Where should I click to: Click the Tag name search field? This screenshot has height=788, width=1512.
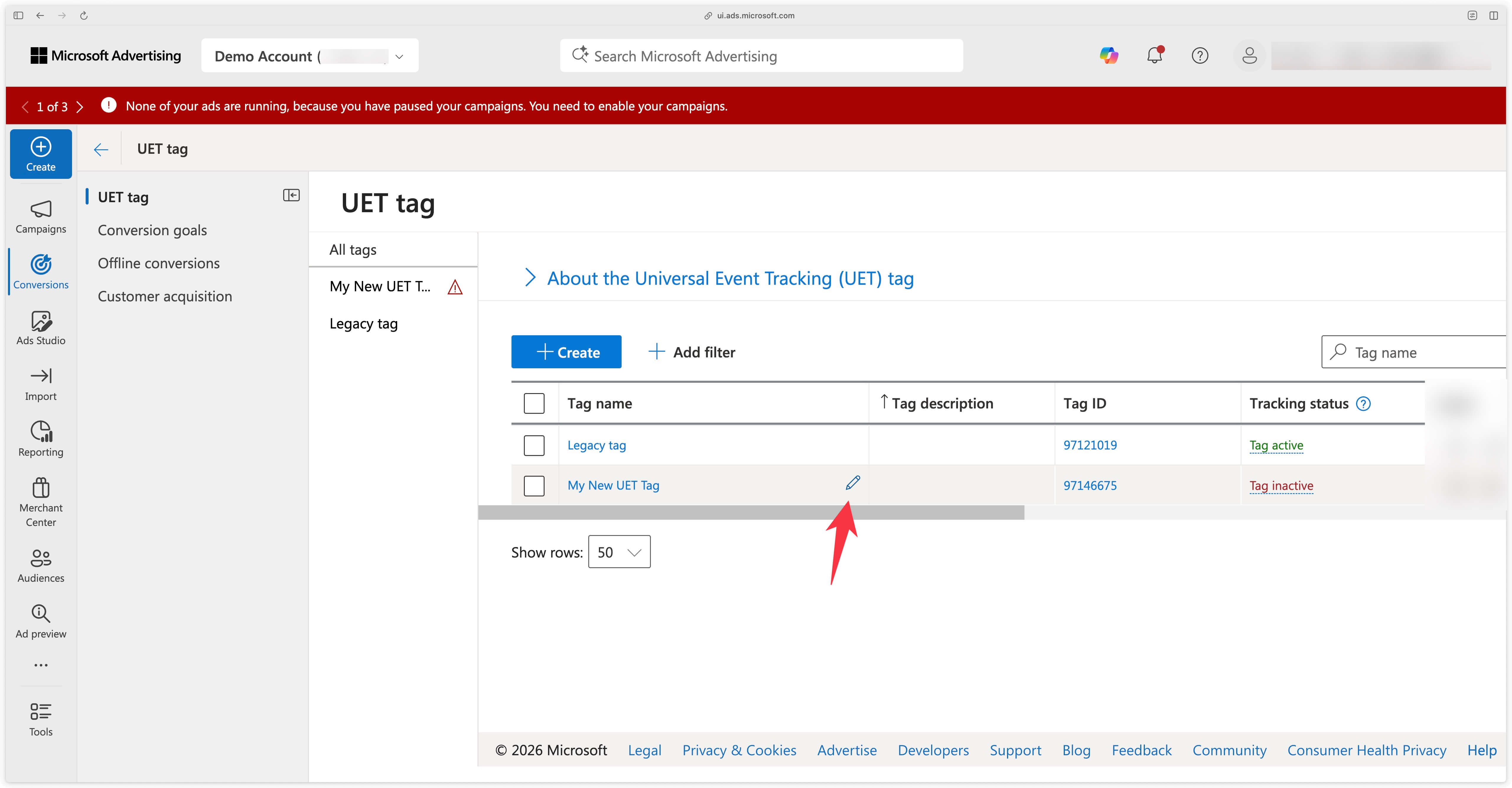[x=1409, y=352]
